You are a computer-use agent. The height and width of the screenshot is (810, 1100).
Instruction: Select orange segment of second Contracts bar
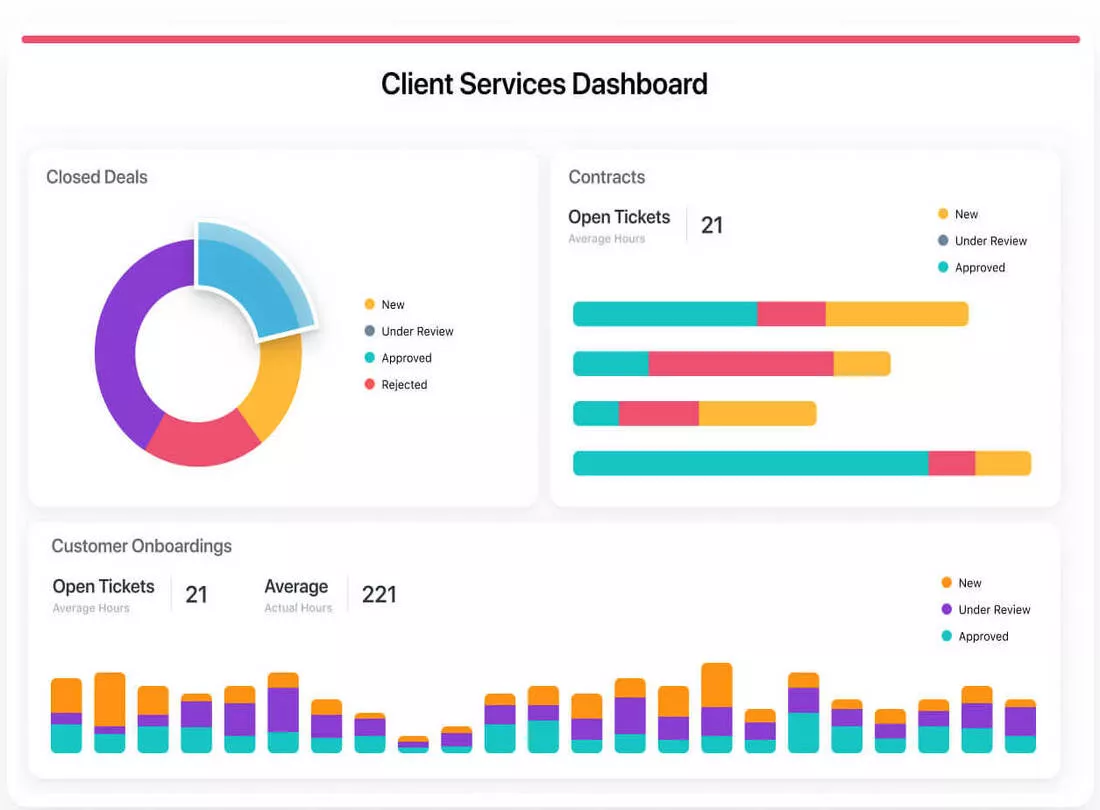(862, 363)
